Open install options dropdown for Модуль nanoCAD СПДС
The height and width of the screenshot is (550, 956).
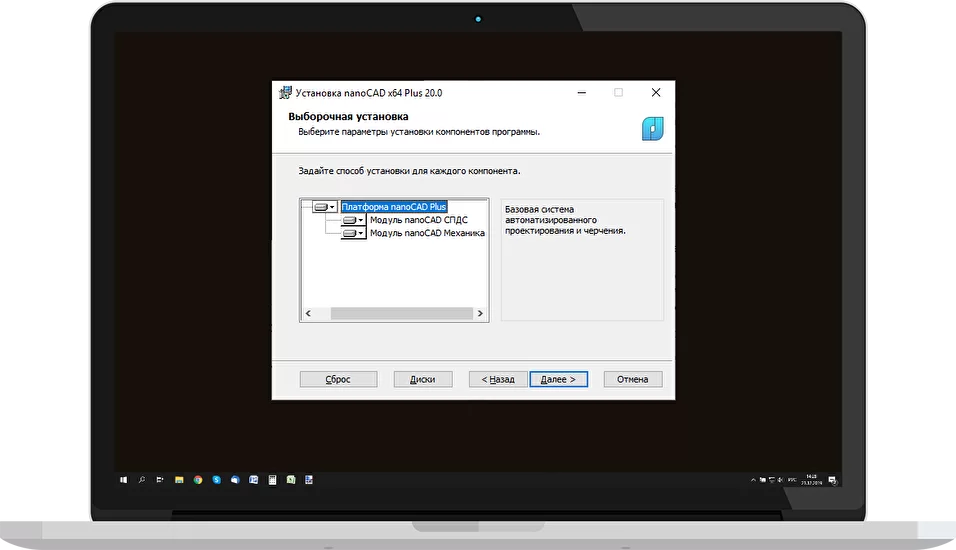[x=353, y=220]
